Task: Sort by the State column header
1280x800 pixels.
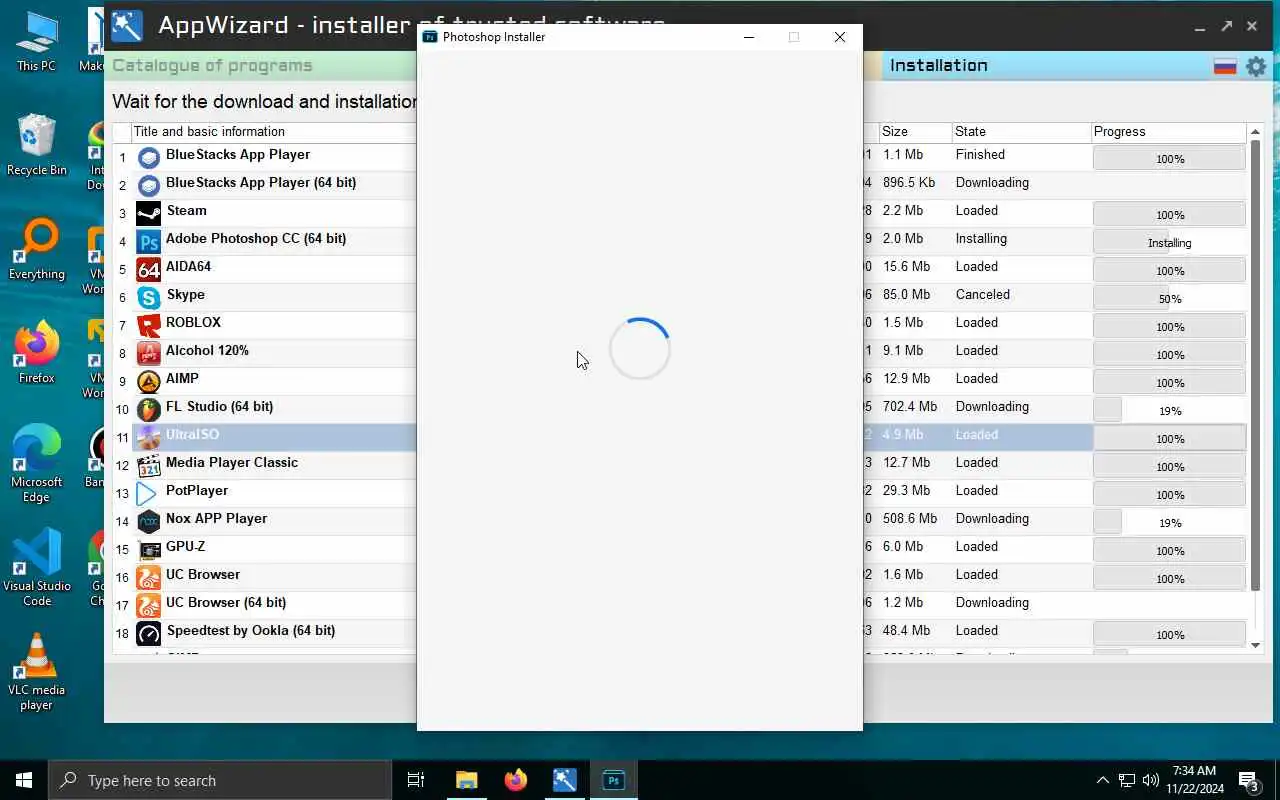Action: click(1021, 132)
